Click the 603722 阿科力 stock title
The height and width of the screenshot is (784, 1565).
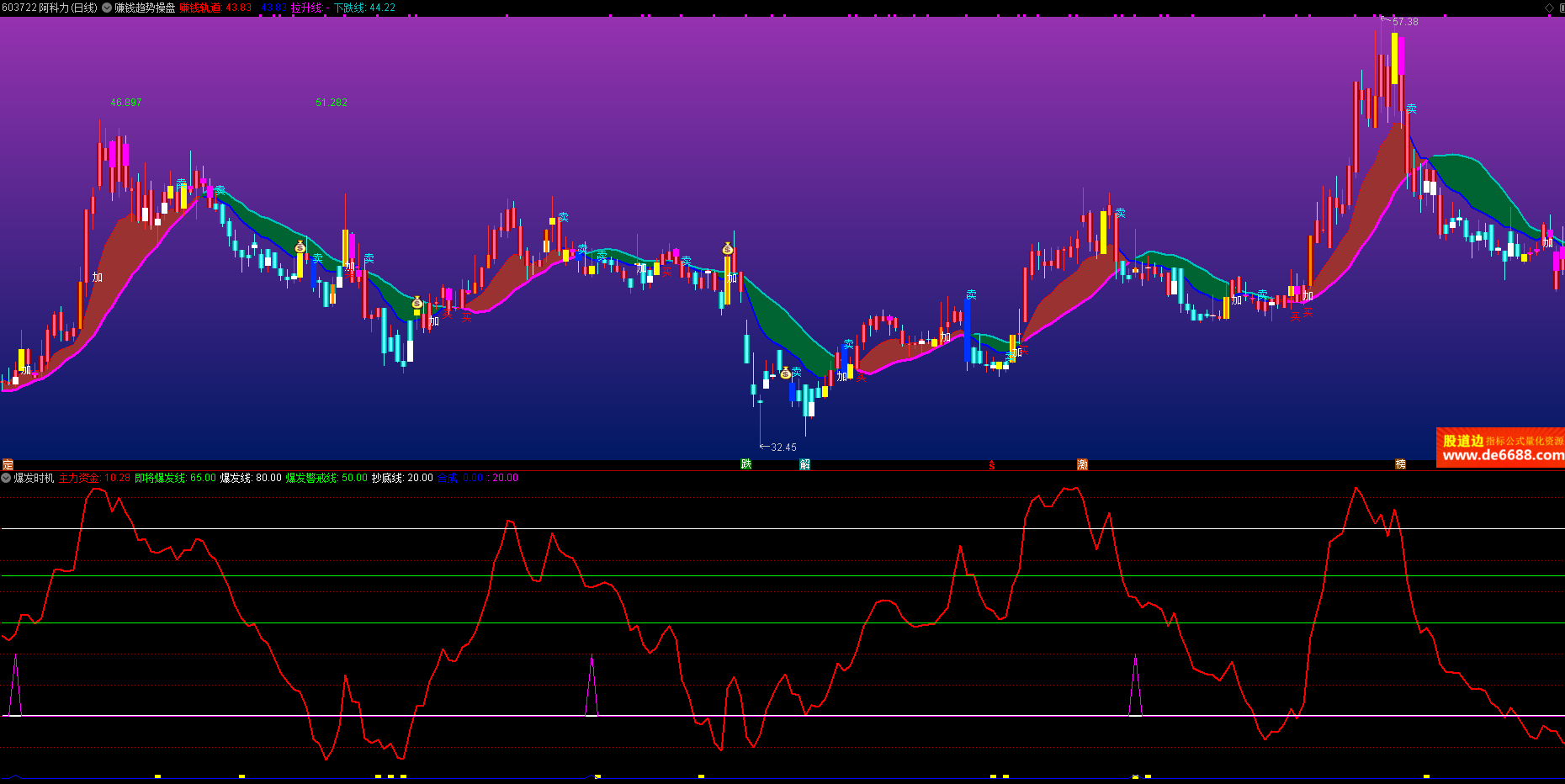pyautogui.click(x=49, y=8)
